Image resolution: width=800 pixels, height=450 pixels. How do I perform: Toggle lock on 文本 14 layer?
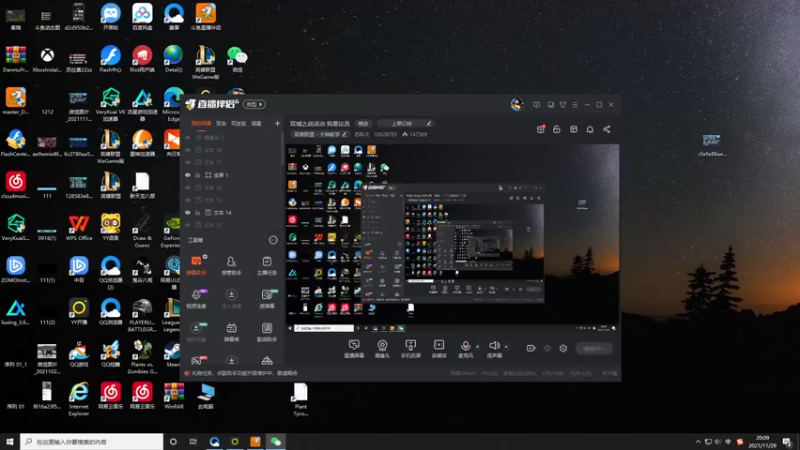click(198, 212)
